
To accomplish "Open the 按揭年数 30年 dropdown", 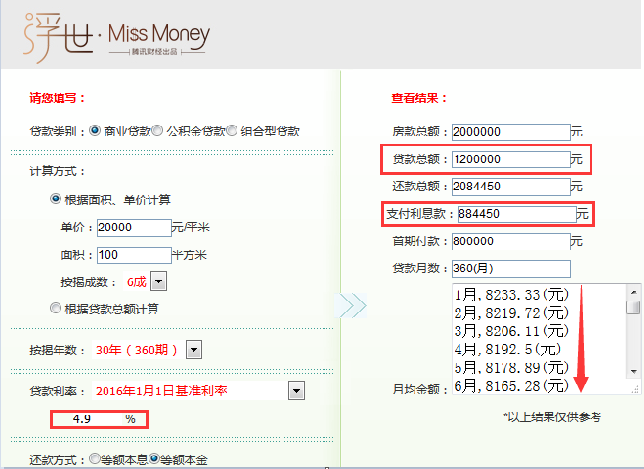I will pos(194,349).
